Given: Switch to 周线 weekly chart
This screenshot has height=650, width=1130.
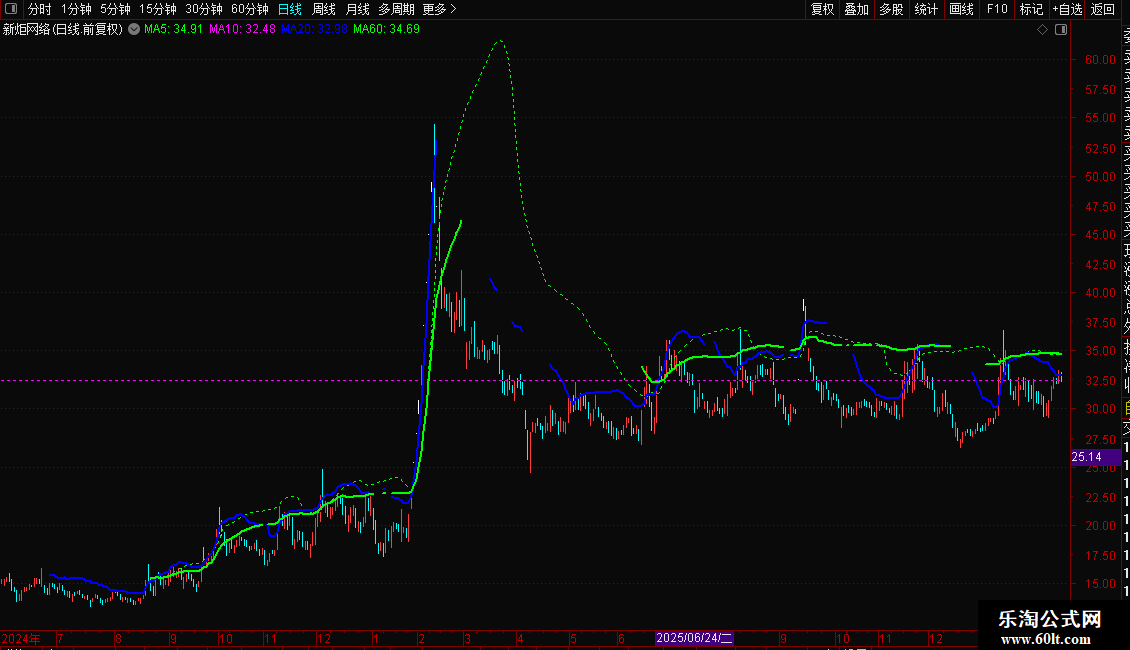Looking at the screenshot, I should click(324, 9).
